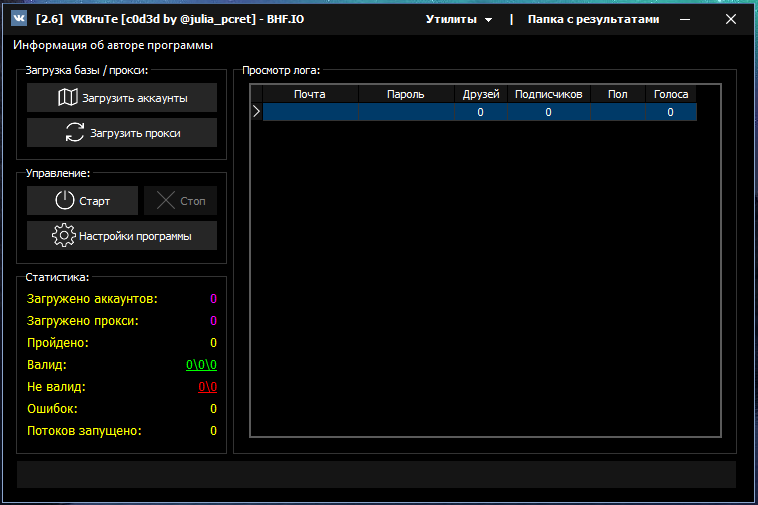Click the row selector arrow in log table

coord(256,112)
